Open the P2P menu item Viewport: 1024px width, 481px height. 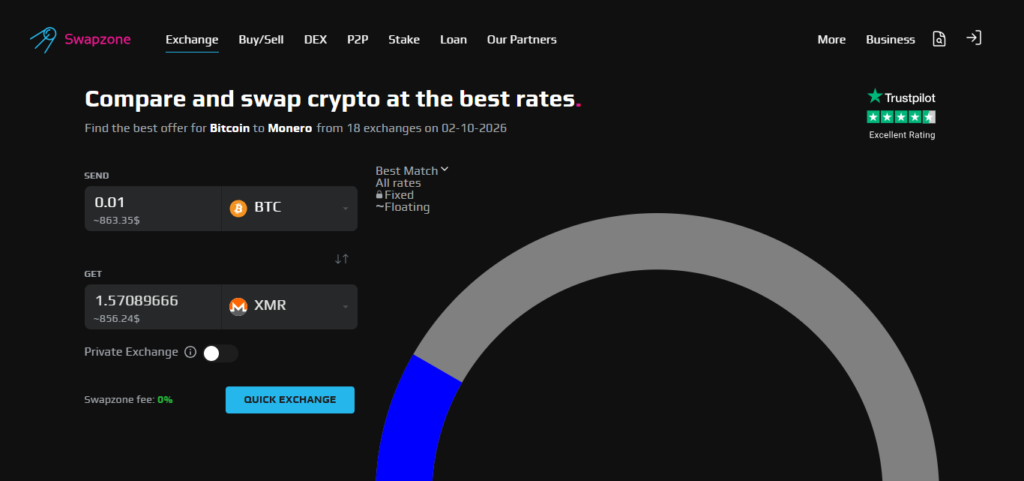(x=358, y=40)
